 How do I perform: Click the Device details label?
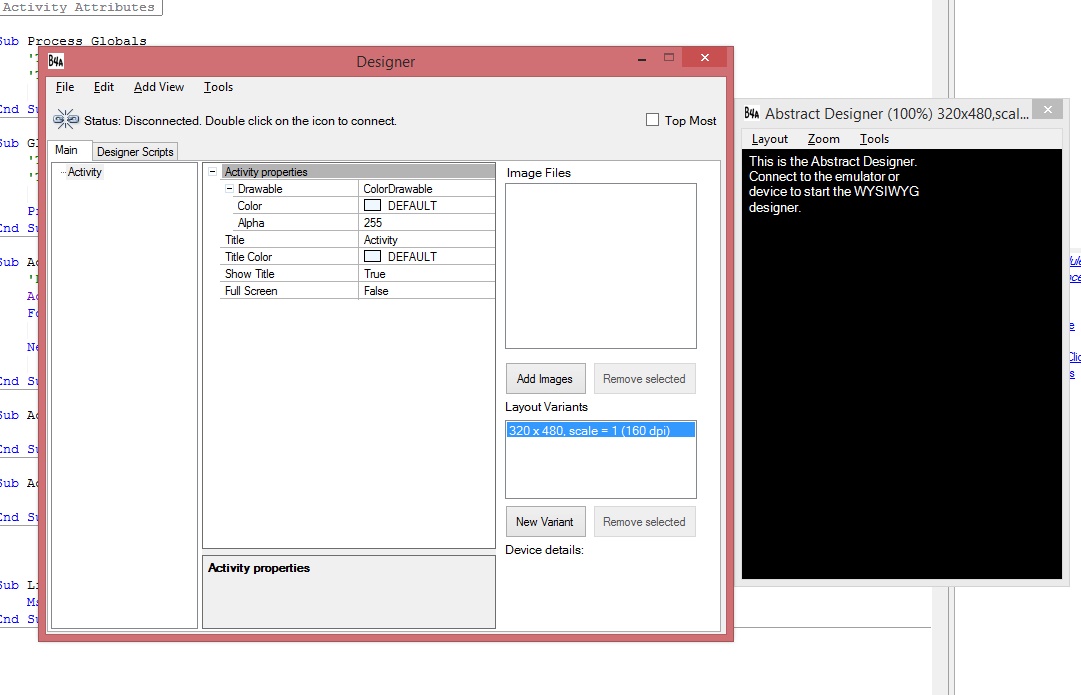[x=544, y=550]
